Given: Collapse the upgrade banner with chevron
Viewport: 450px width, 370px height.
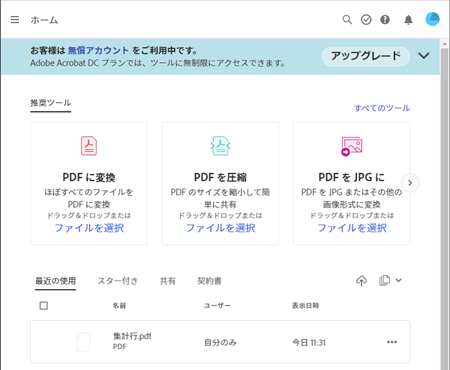Looking at the screenshot, I should click(424, 55).
